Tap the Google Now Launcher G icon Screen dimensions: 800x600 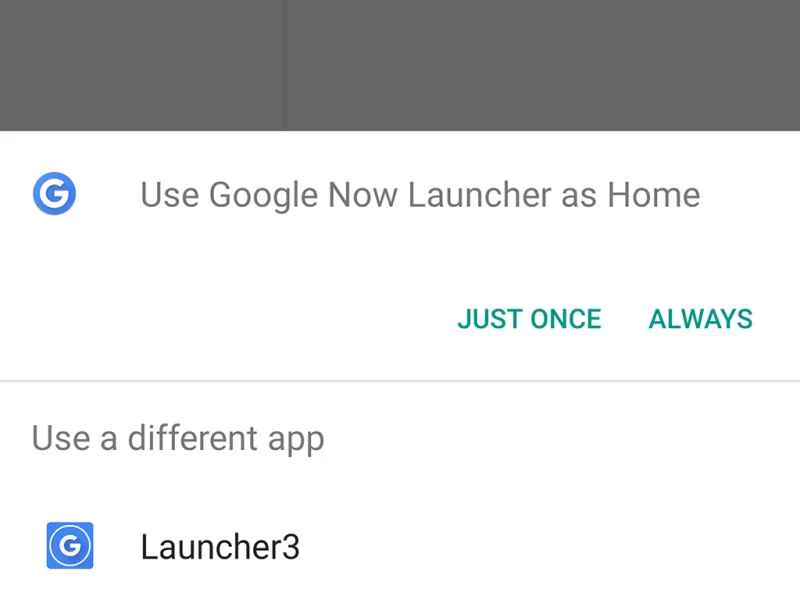pyautogui.click(x=55, y=194)
